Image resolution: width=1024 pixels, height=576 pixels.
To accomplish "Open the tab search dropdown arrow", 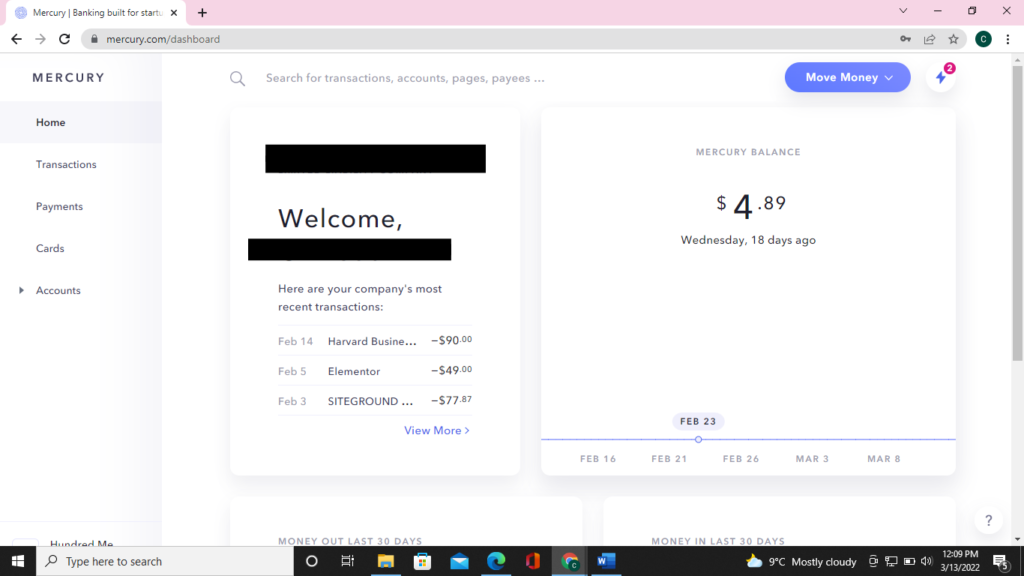I will point(903,11).
